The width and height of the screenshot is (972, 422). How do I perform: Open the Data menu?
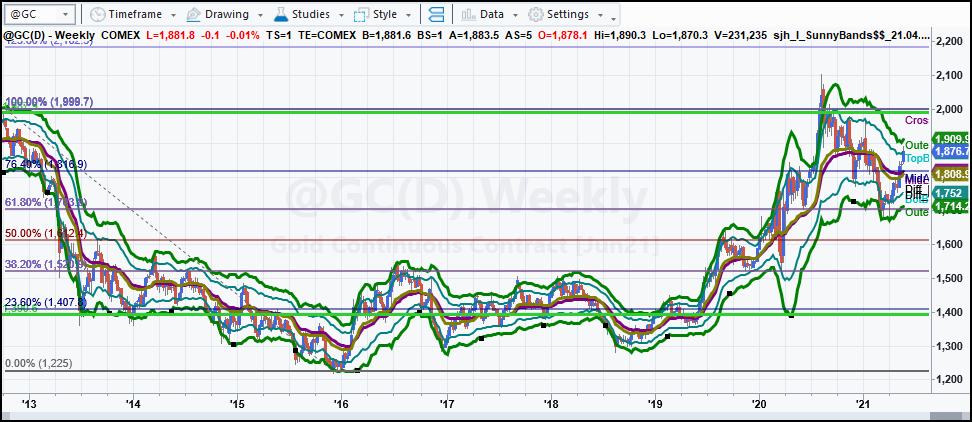(x=488, y=14)
